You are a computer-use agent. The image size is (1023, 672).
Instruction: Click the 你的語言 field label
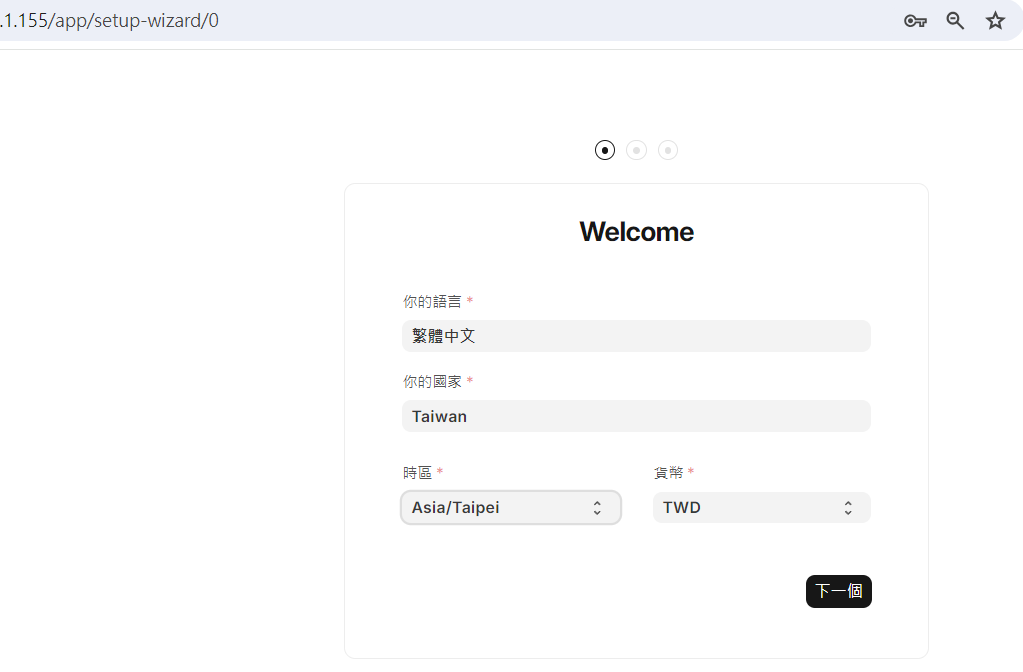point(432,301)
